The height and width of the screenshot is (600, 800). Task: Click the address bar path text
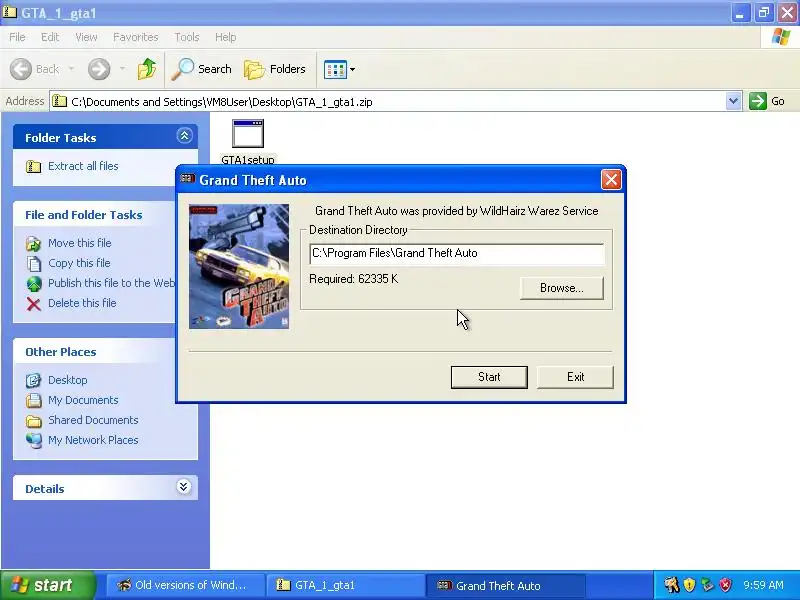coord(222,102)
